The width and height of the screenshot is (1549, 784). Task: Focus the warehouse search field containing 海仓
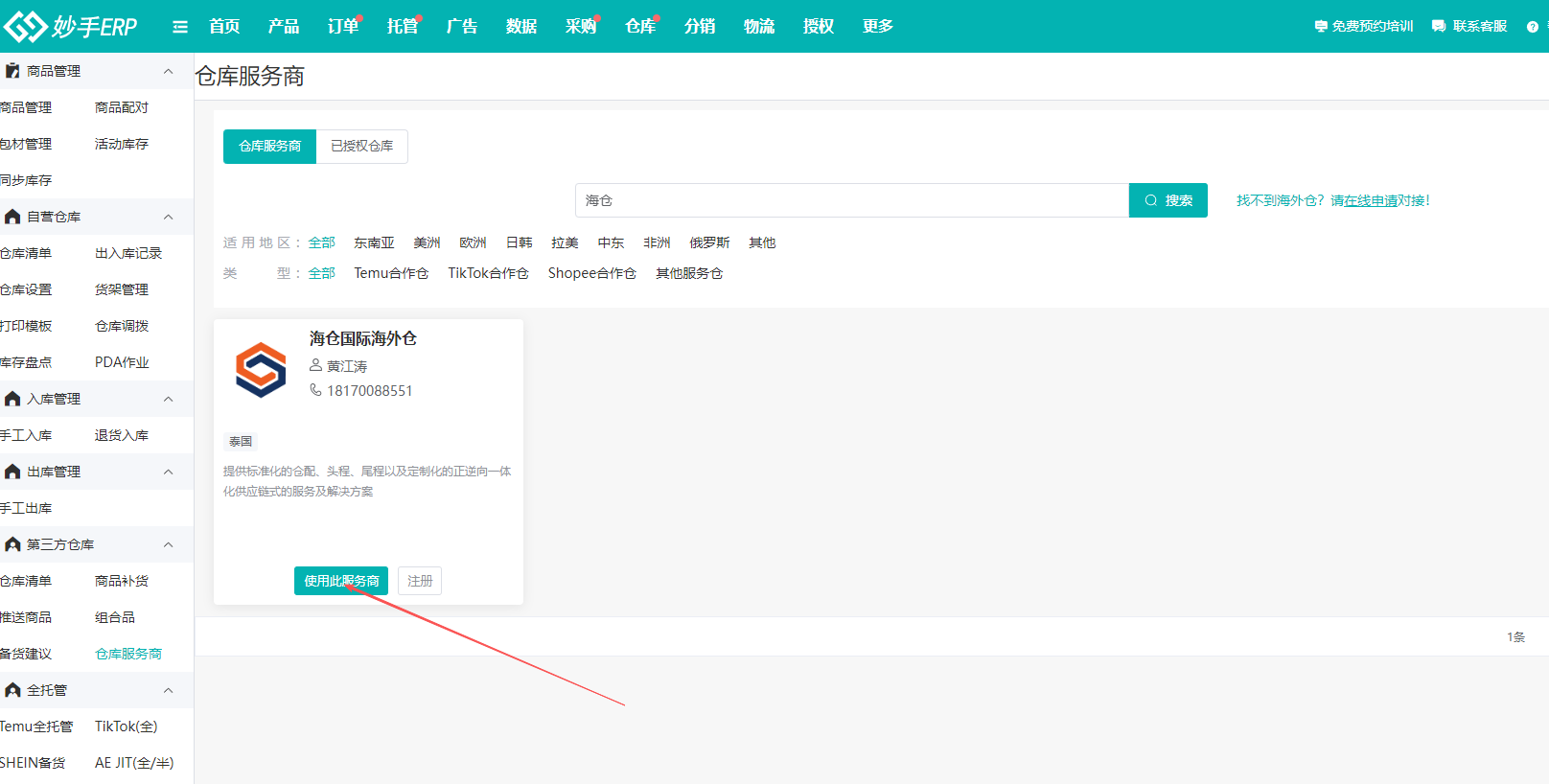pos(852,200)
